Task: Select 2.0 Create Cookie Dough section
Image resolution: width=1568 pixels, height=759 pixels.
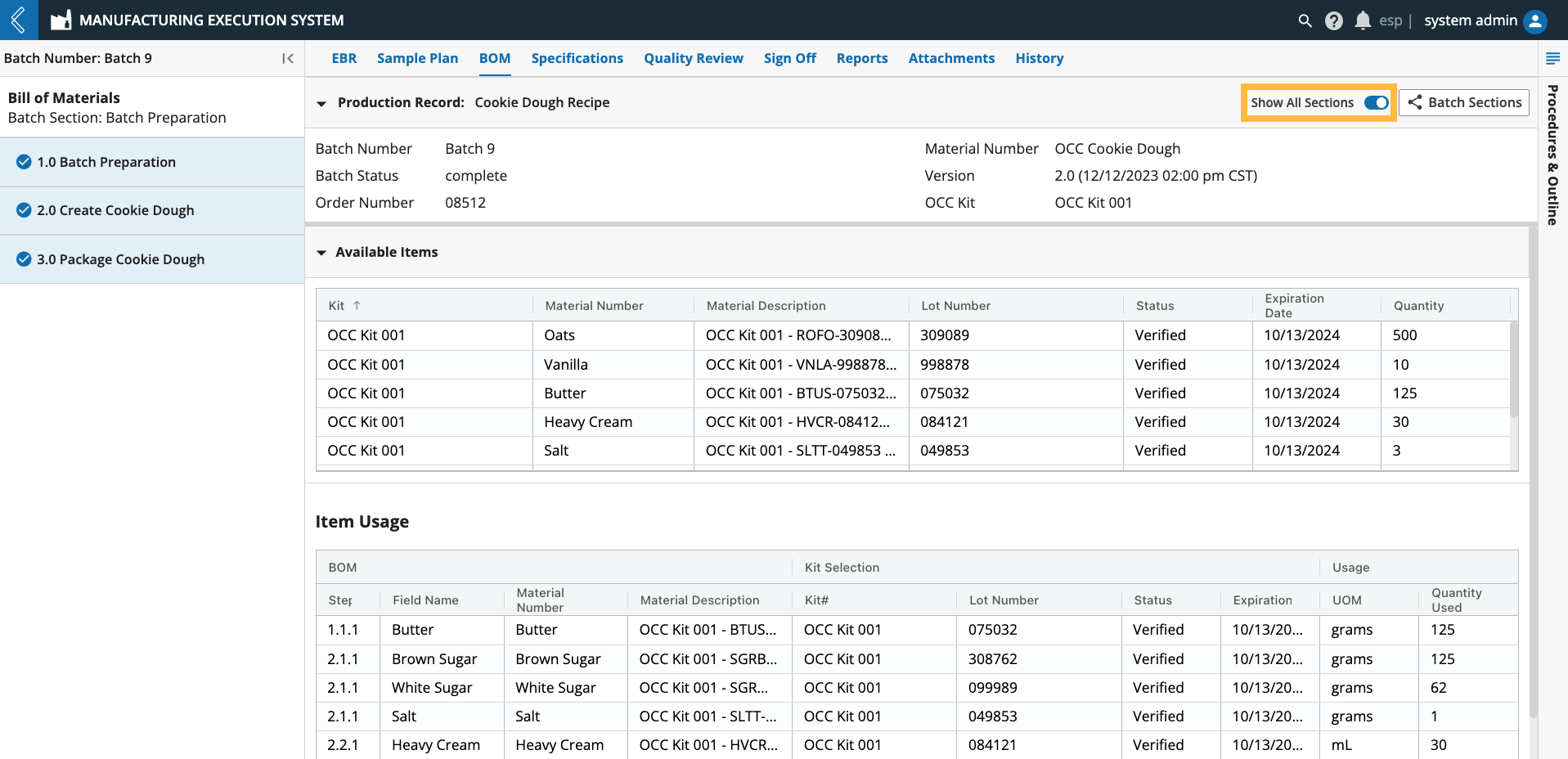Action: (152, 210)
